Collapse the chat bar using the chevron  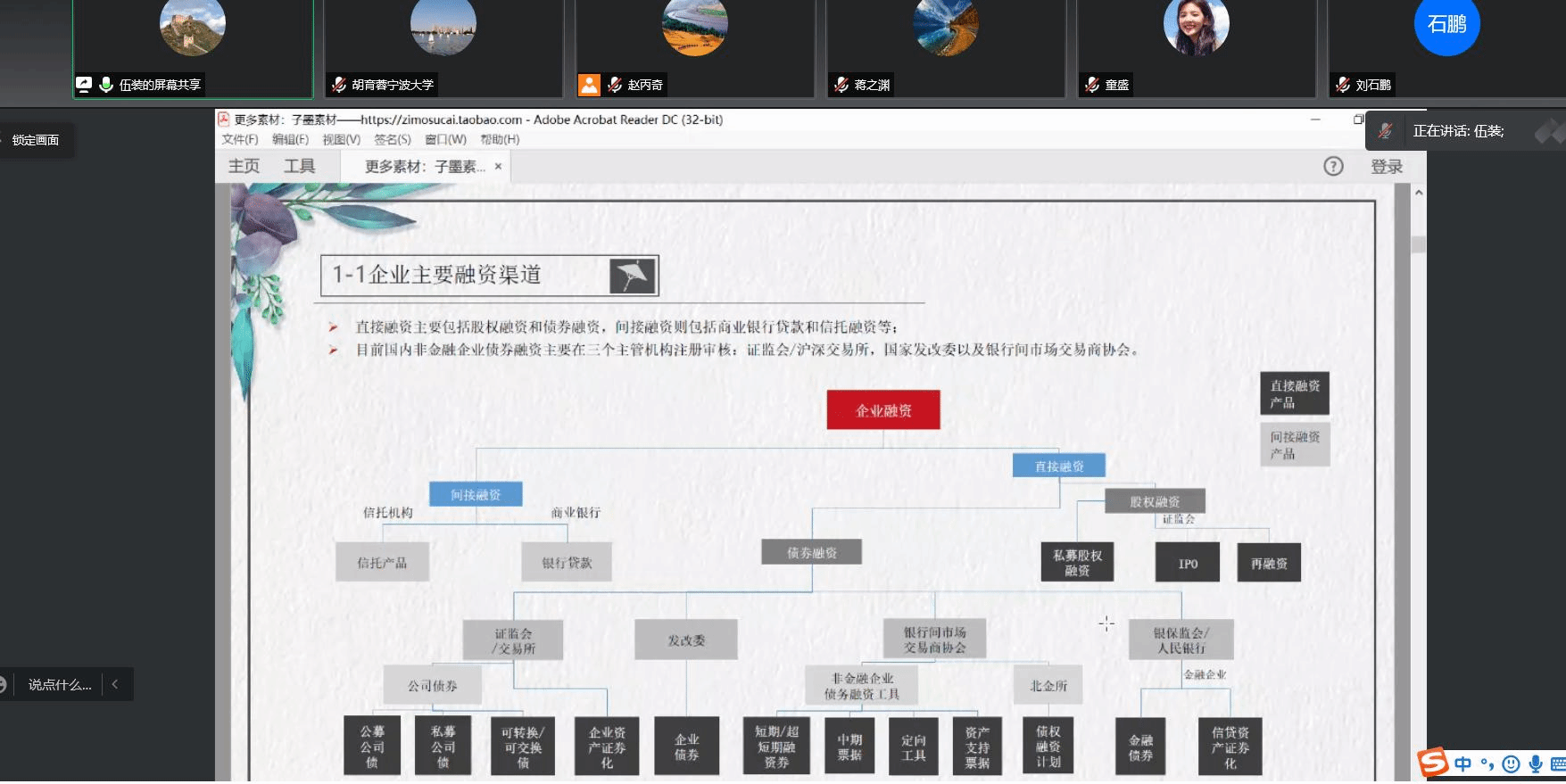coord(115,684)
